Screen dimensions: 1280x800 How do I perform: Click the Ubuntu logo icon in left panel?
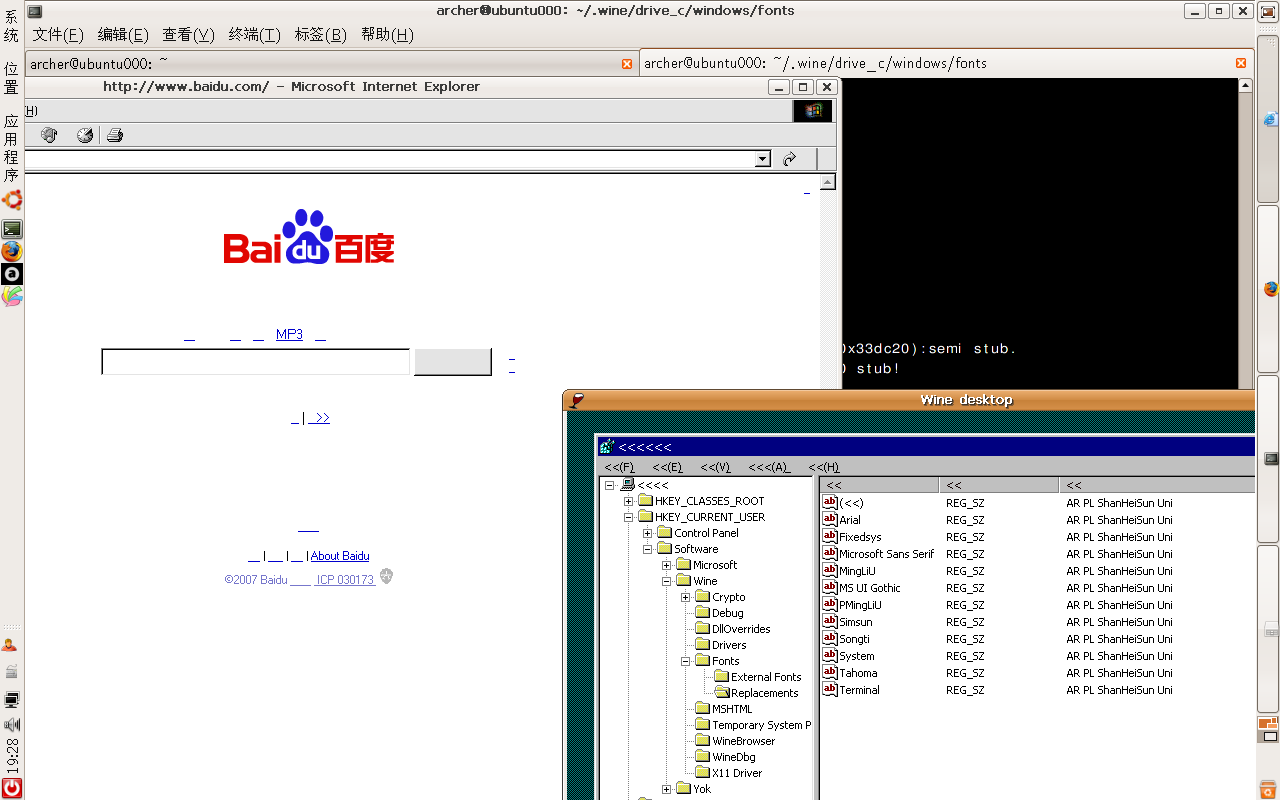[x=12, y=200]
